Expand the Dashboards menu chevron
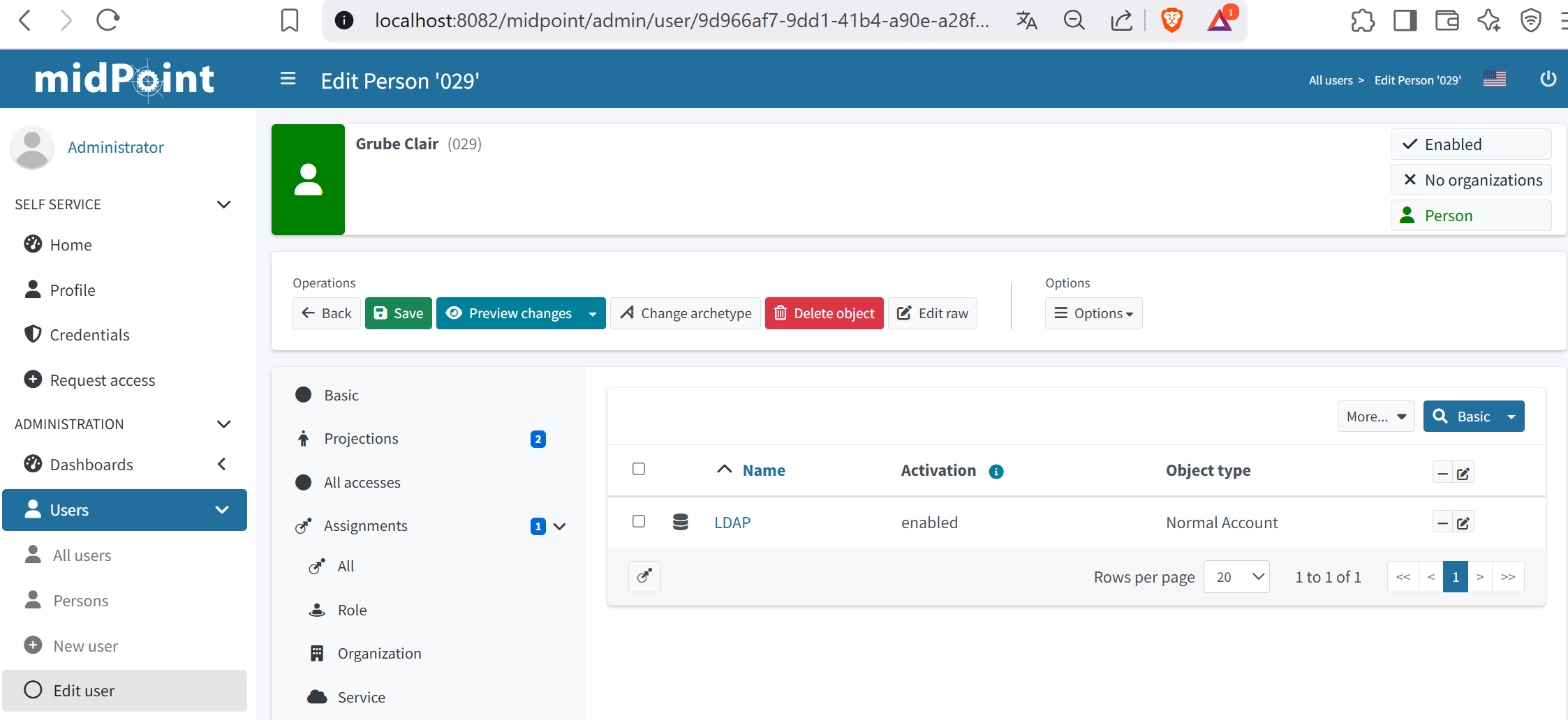 click(222, 464)
